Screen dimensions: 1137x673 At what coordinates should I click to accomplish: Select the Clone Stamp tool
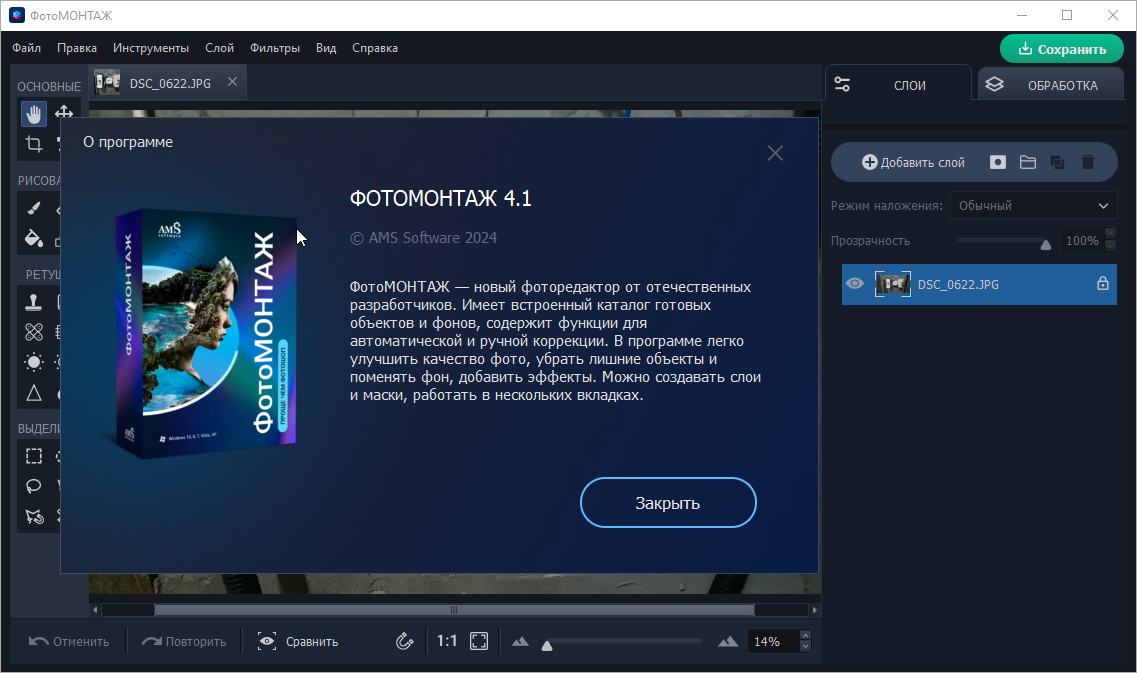(x=33, y=302)
